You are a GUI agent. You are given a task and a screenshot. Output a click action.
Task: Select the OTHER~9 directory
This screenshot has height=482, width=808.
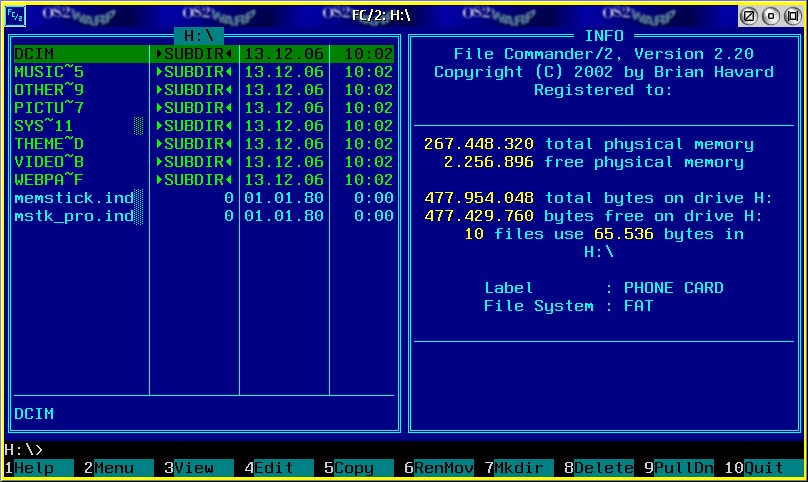(204, 90)
